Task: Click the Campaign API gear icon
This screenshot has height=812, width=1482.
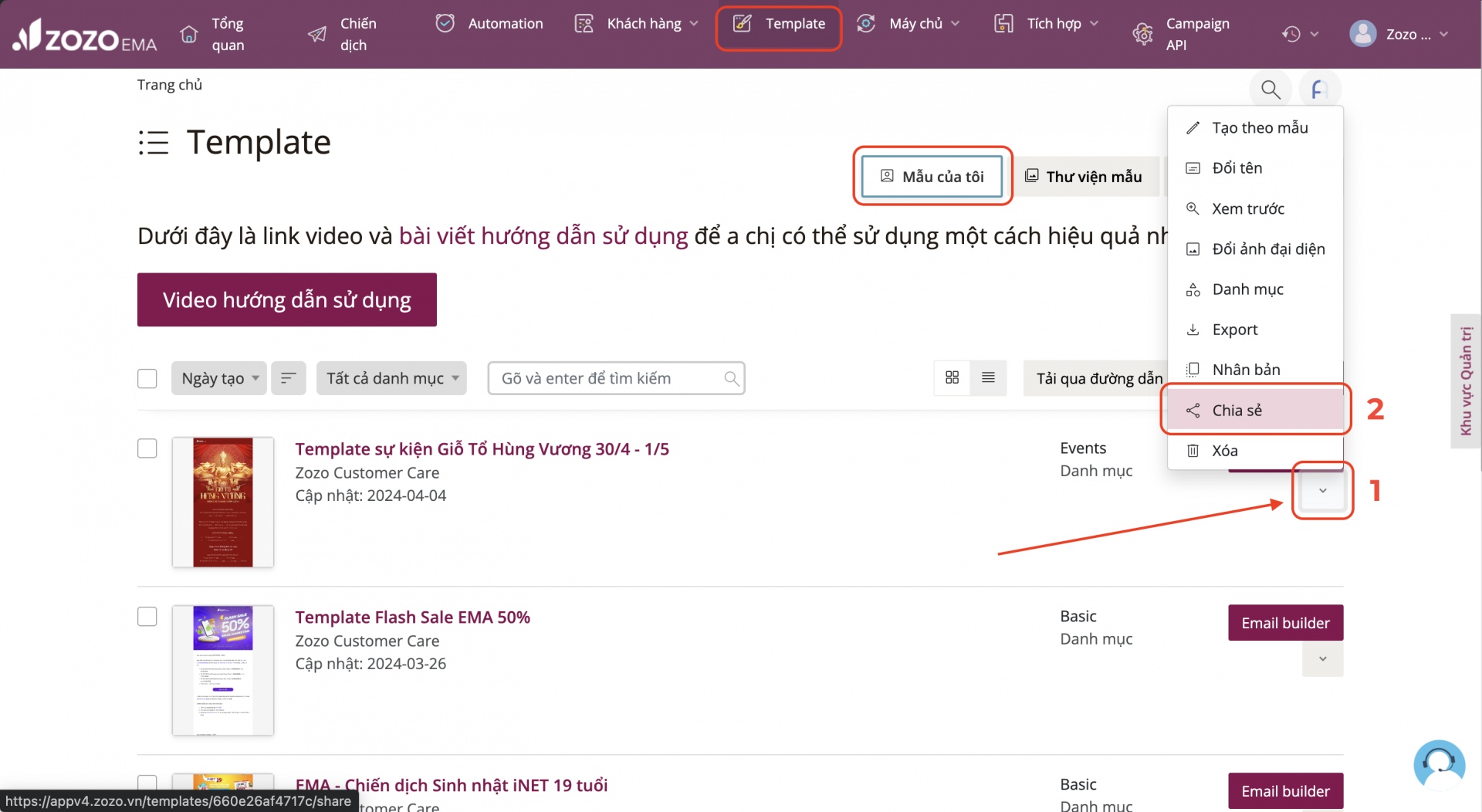Action: click(x=1142, y=34)
